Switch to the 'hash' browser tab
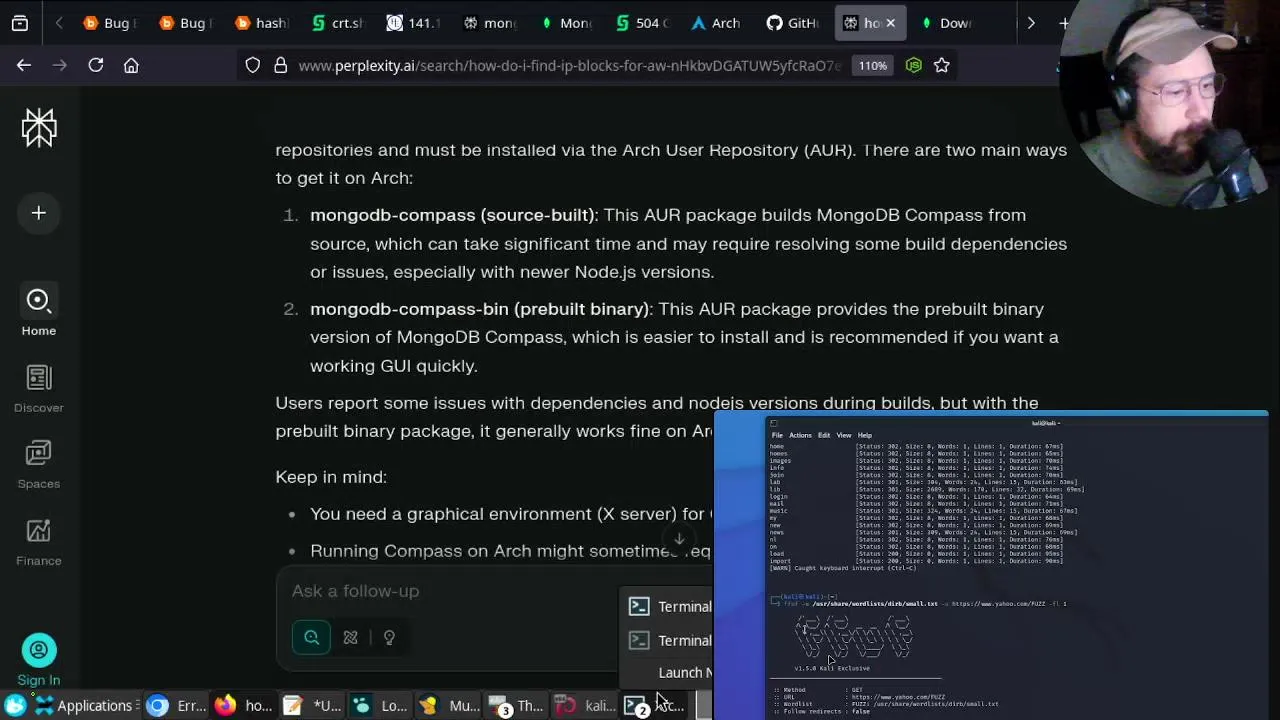Screen dimensions: 1280x720 (x=260, y=22)
